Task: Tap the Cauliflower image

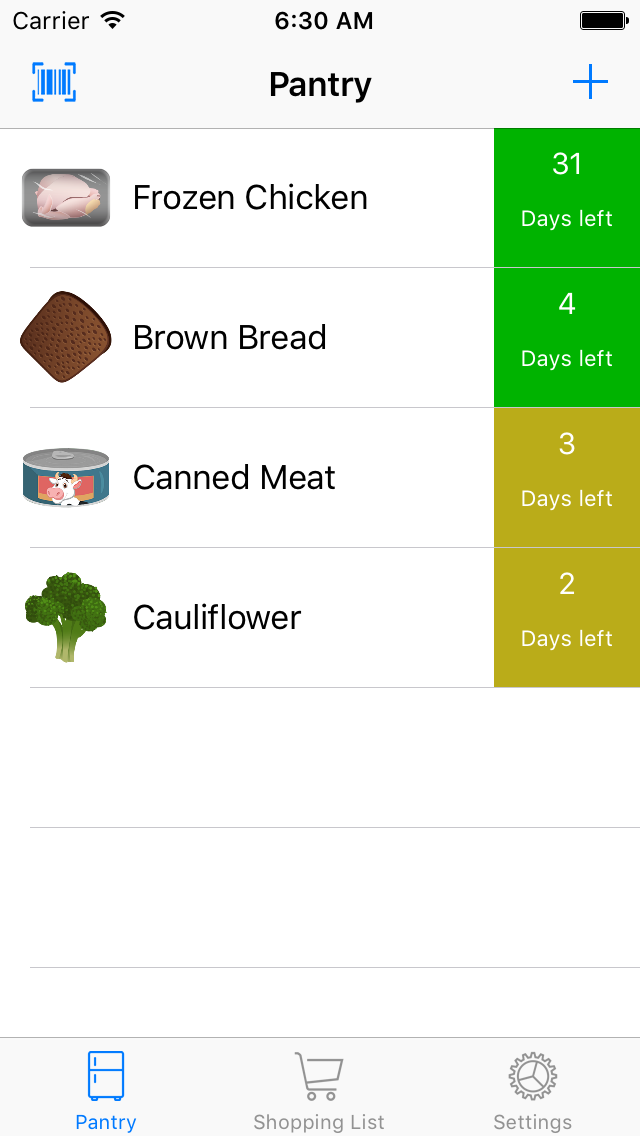Action: coord(66,617)
